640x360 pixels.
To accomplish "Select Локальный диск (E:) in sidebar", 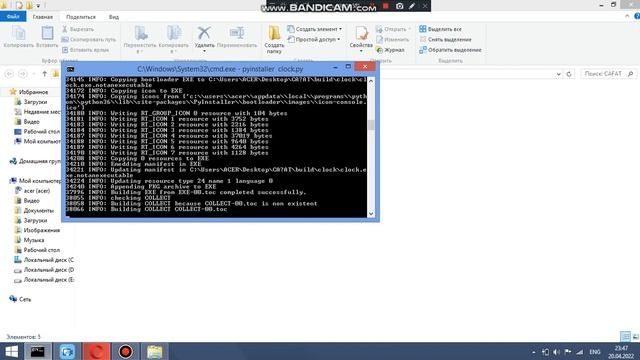I will pyautogui.click(x=48, y=280).
